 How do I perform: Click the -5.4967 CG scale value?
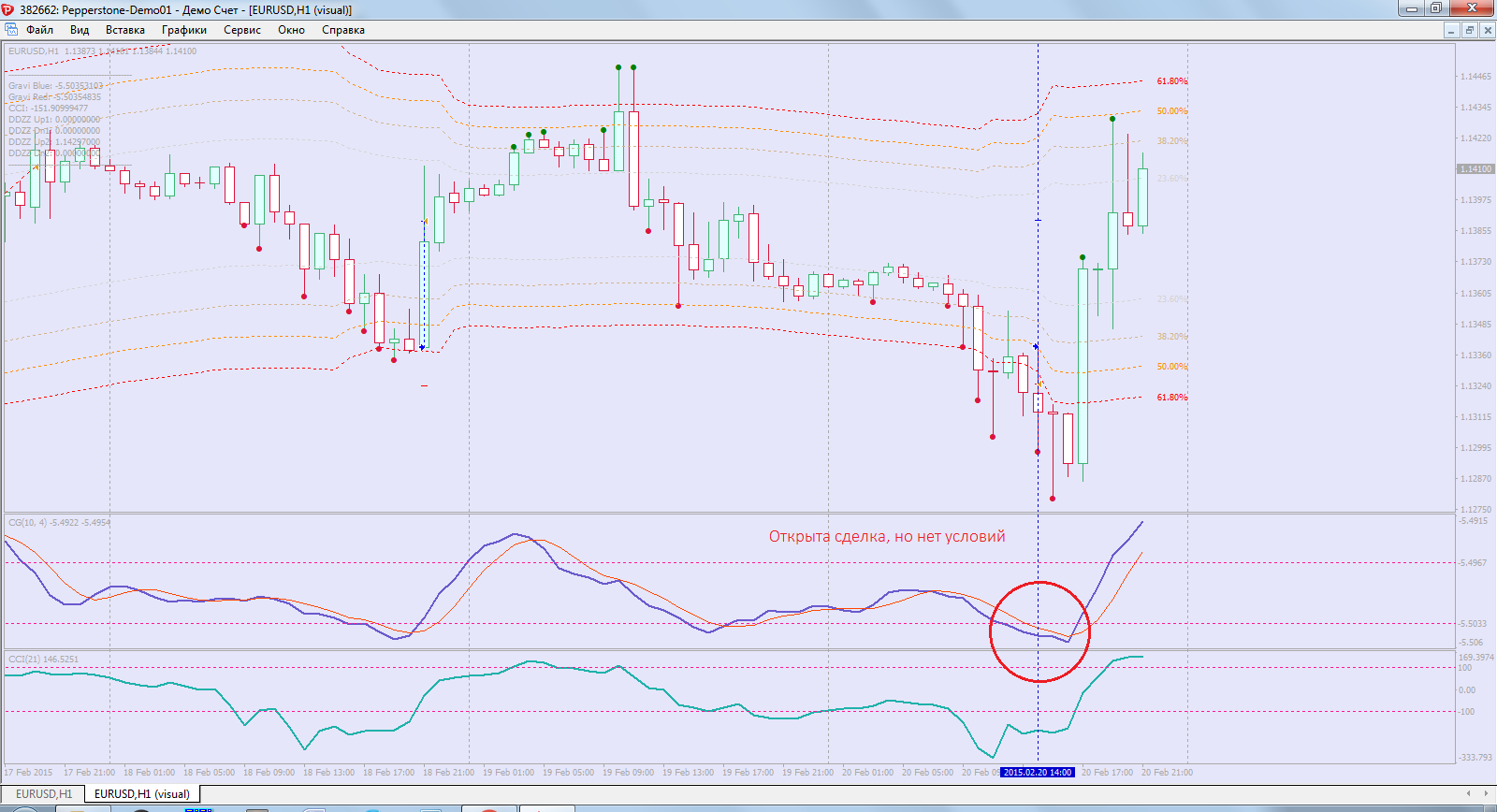pos(1472,563)
